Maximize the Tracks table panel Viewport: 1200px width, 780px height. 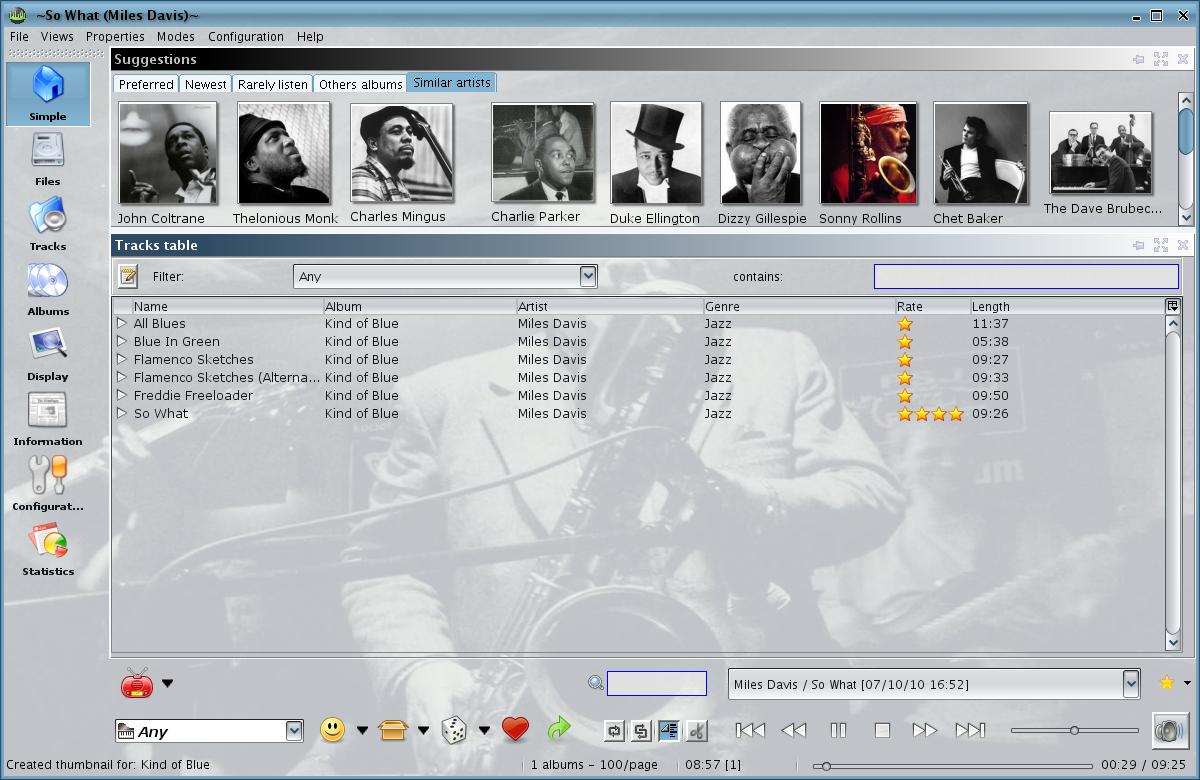(1161, 245)
